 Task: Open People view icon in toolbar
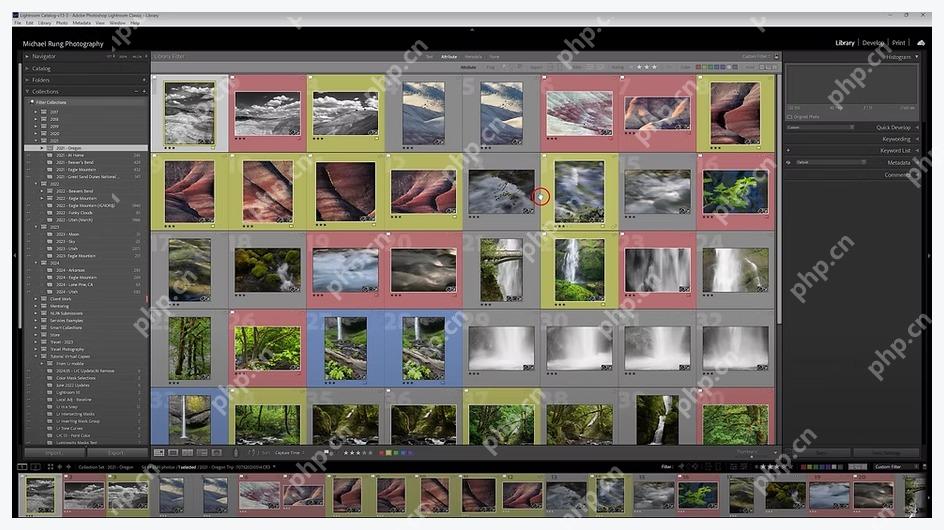(217, 452)
